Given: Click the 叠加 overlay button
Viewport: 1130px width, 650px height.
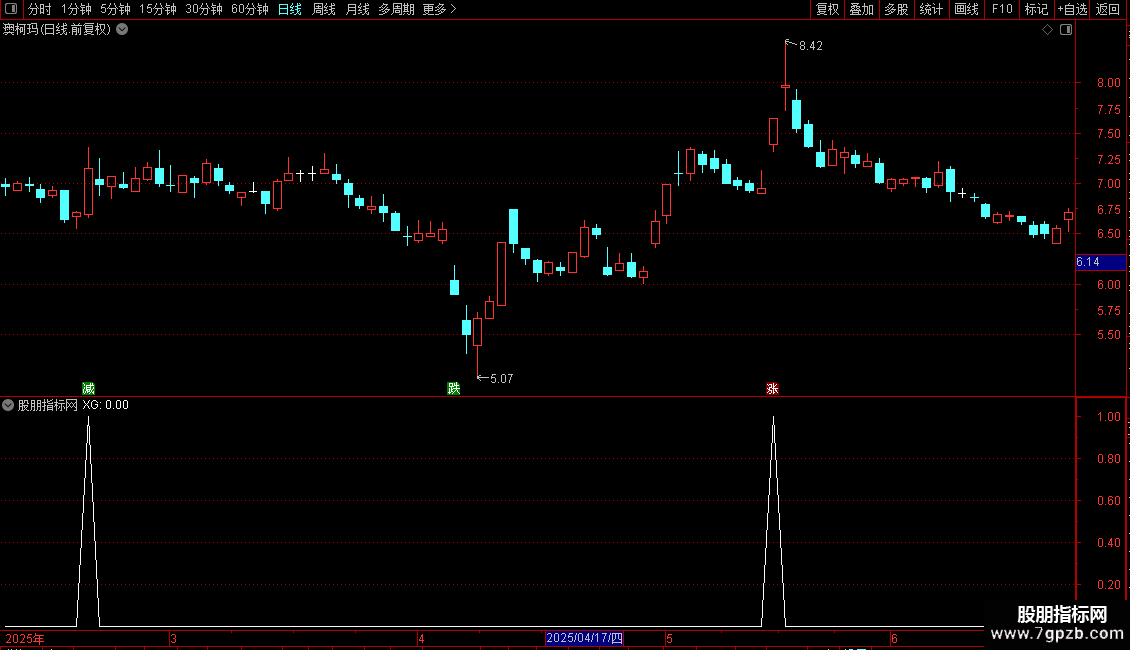Looking at the screenshot, I should tap(861, 9).
